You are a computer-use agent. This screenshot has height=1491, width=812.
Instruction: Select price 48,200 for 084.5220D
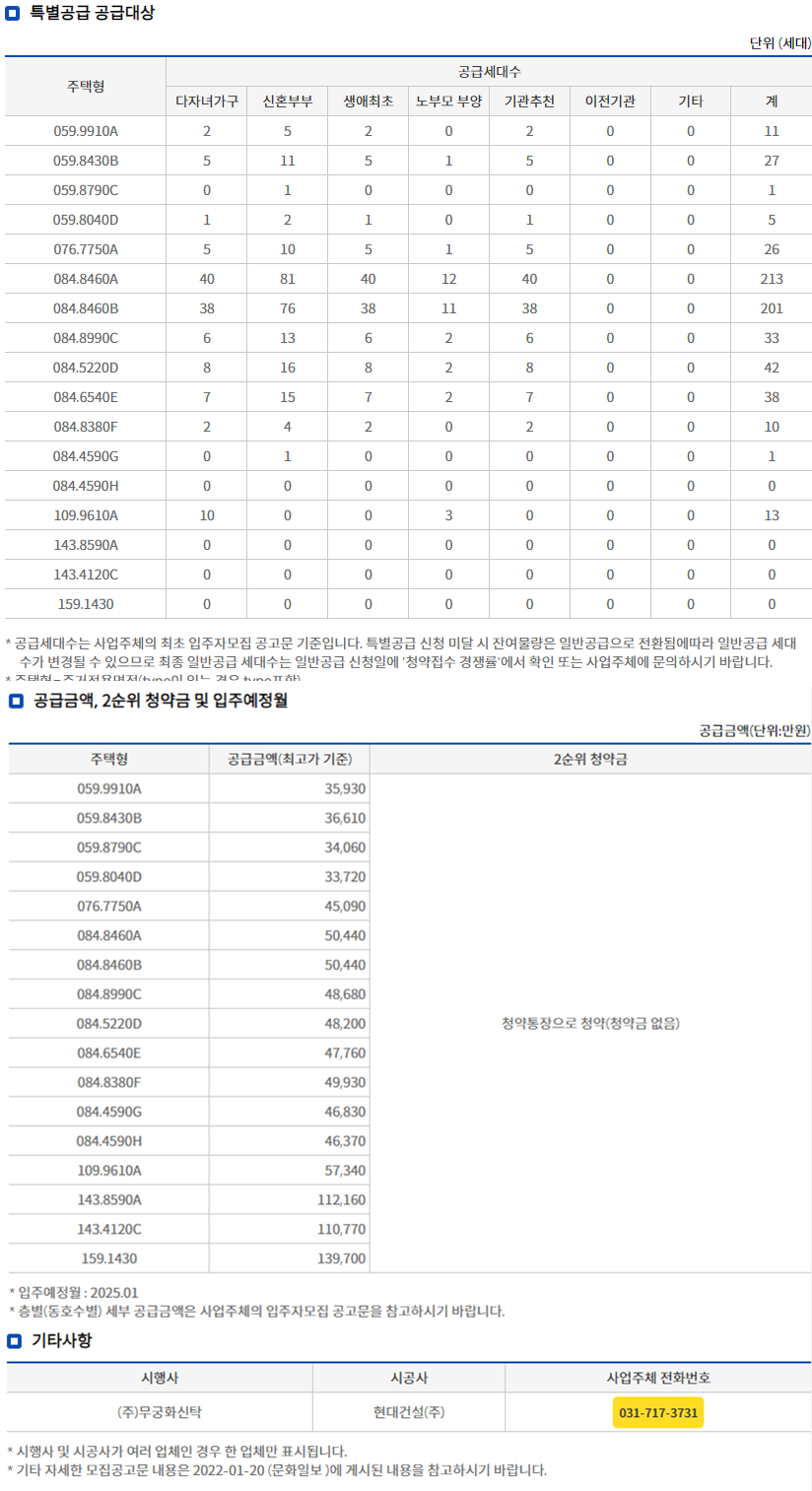click(345, 1024)
